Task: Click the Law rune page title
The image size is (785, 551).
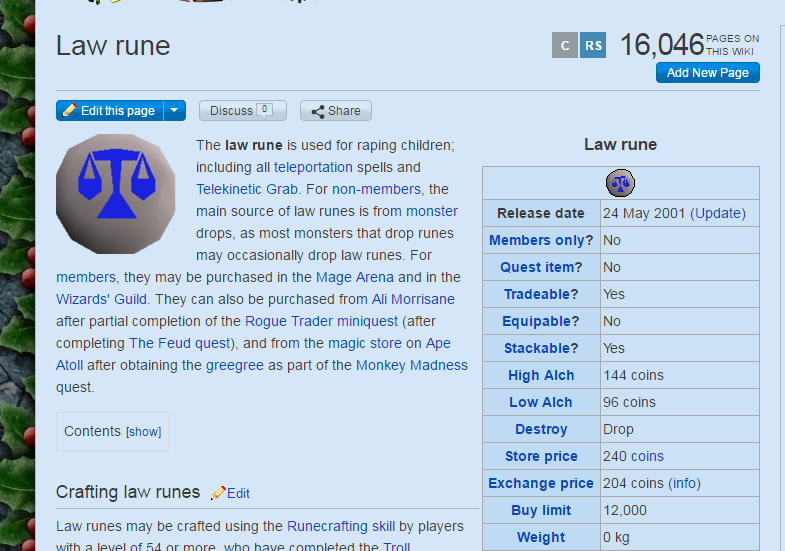Action: (113, 46)
